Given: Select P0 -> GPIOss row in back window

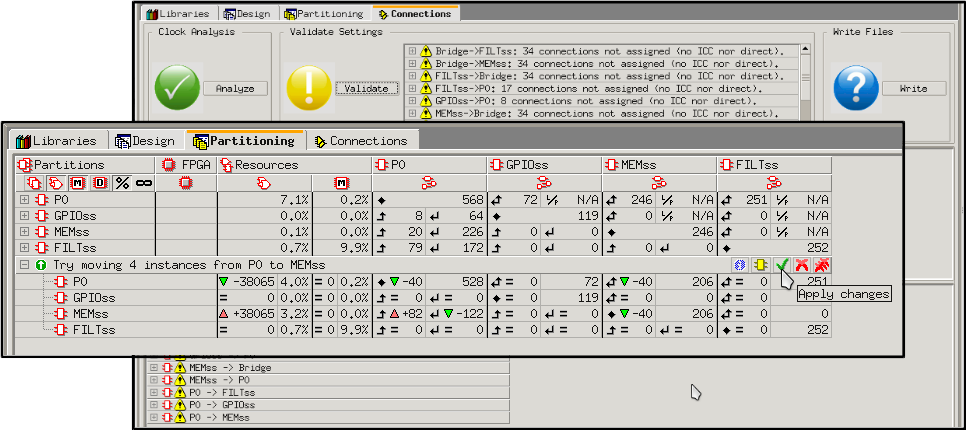Looking at the screenshot, I should click(x=329, y=405).
